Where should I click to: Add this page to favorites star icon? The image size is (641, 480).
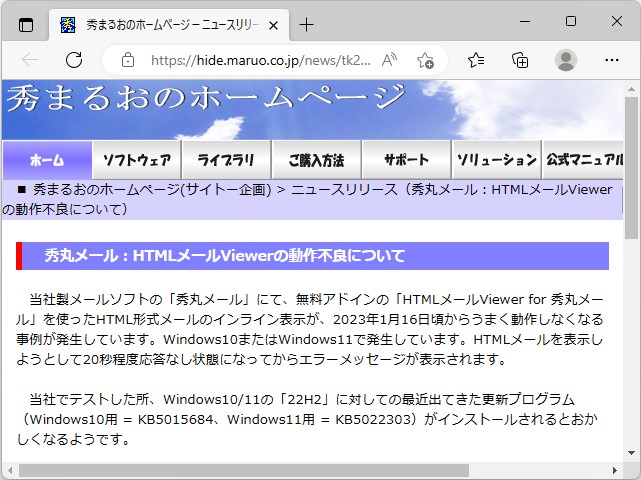click(x=425, y=60)
